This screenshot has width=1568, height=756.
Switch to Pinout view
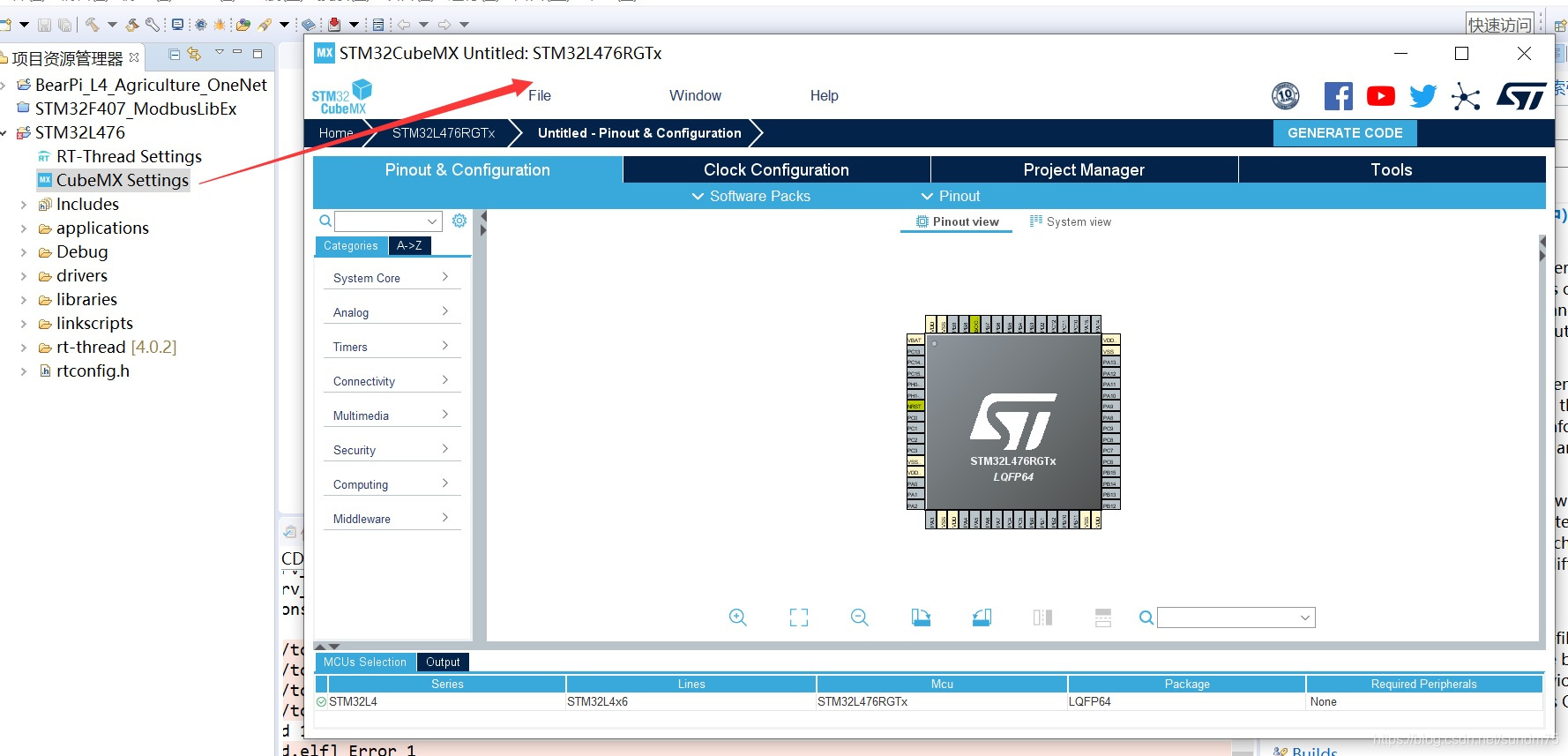tap(958, 221)
